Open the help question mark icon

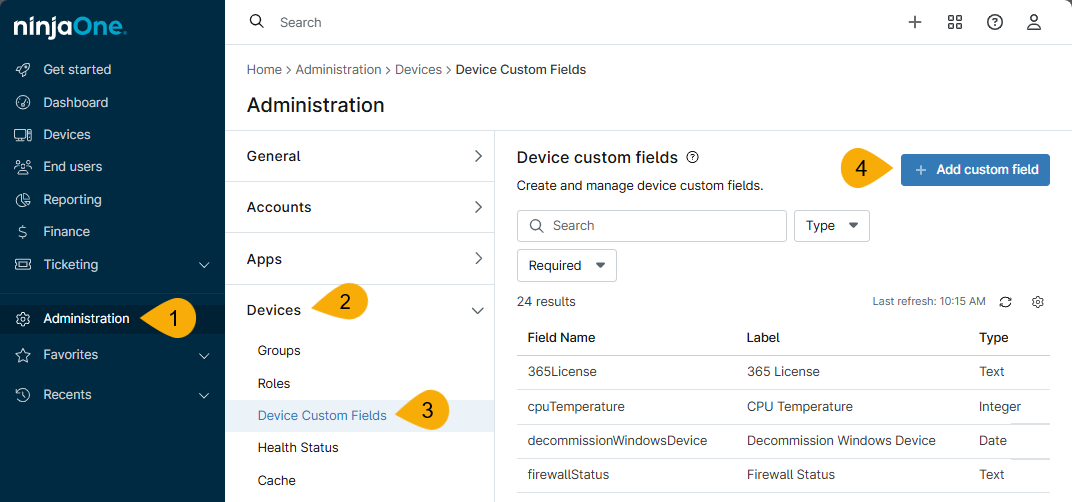994,22
